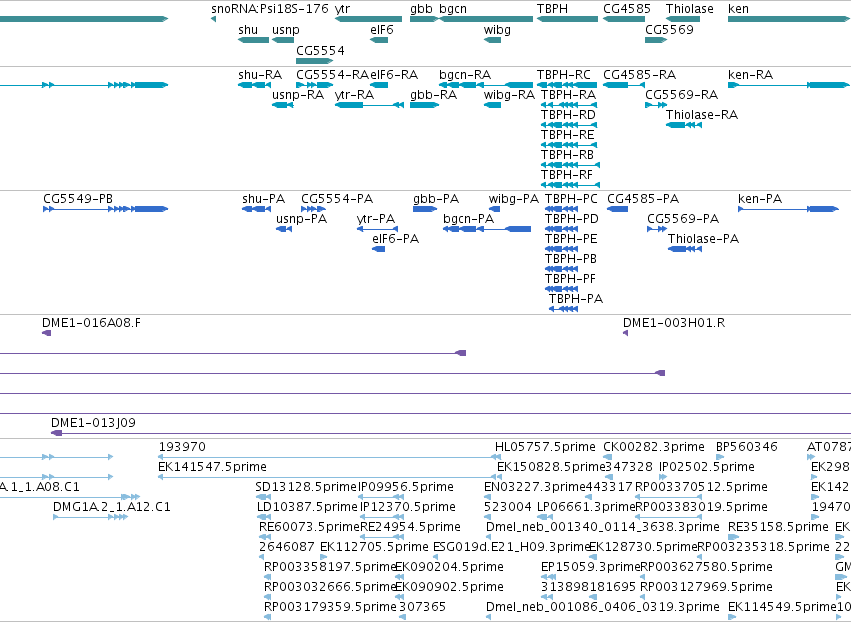Click the wibg gene label

tap(497, 30)
